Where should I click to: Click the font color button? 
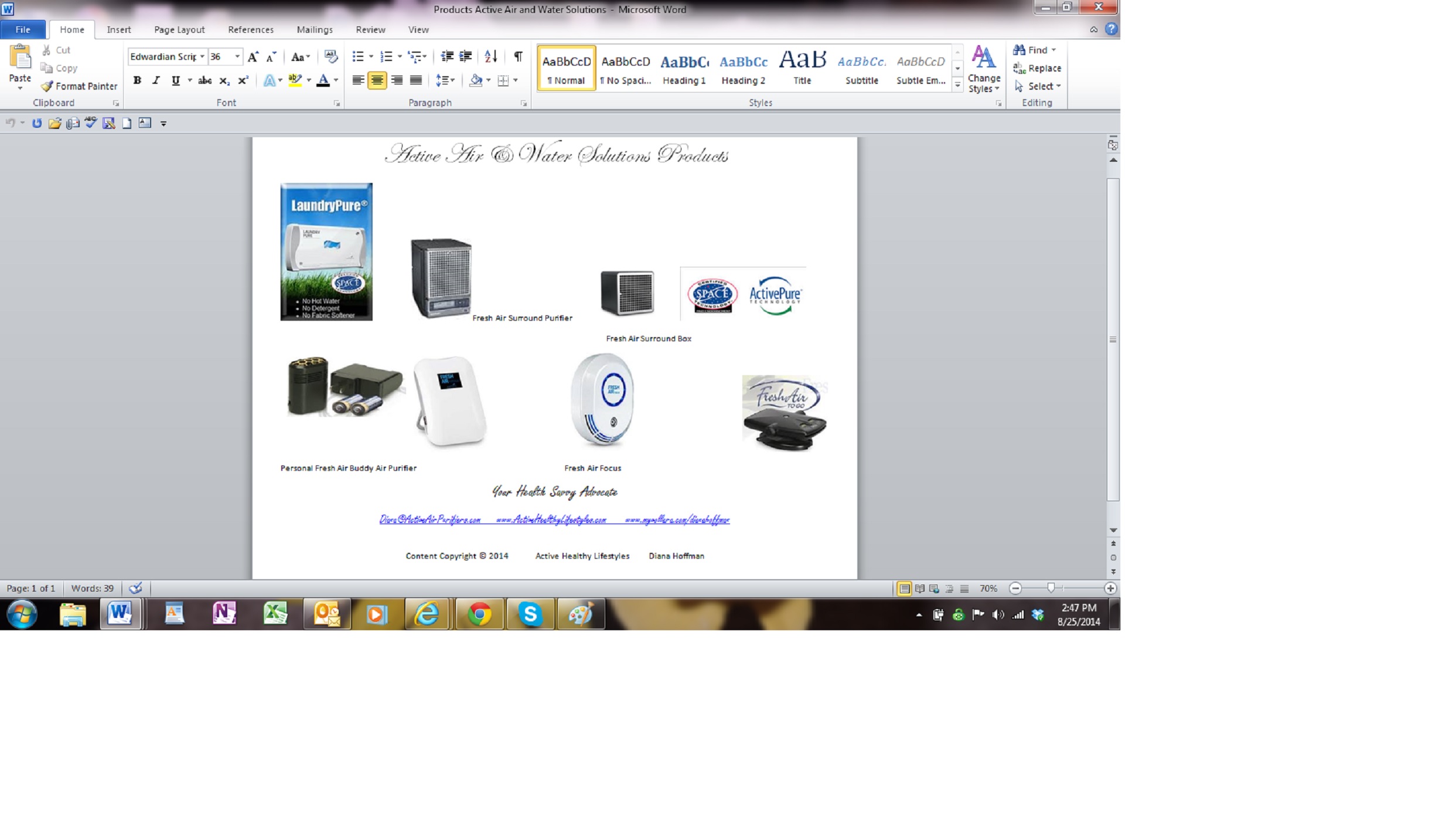pyautogui.click(x=323, y=80)
